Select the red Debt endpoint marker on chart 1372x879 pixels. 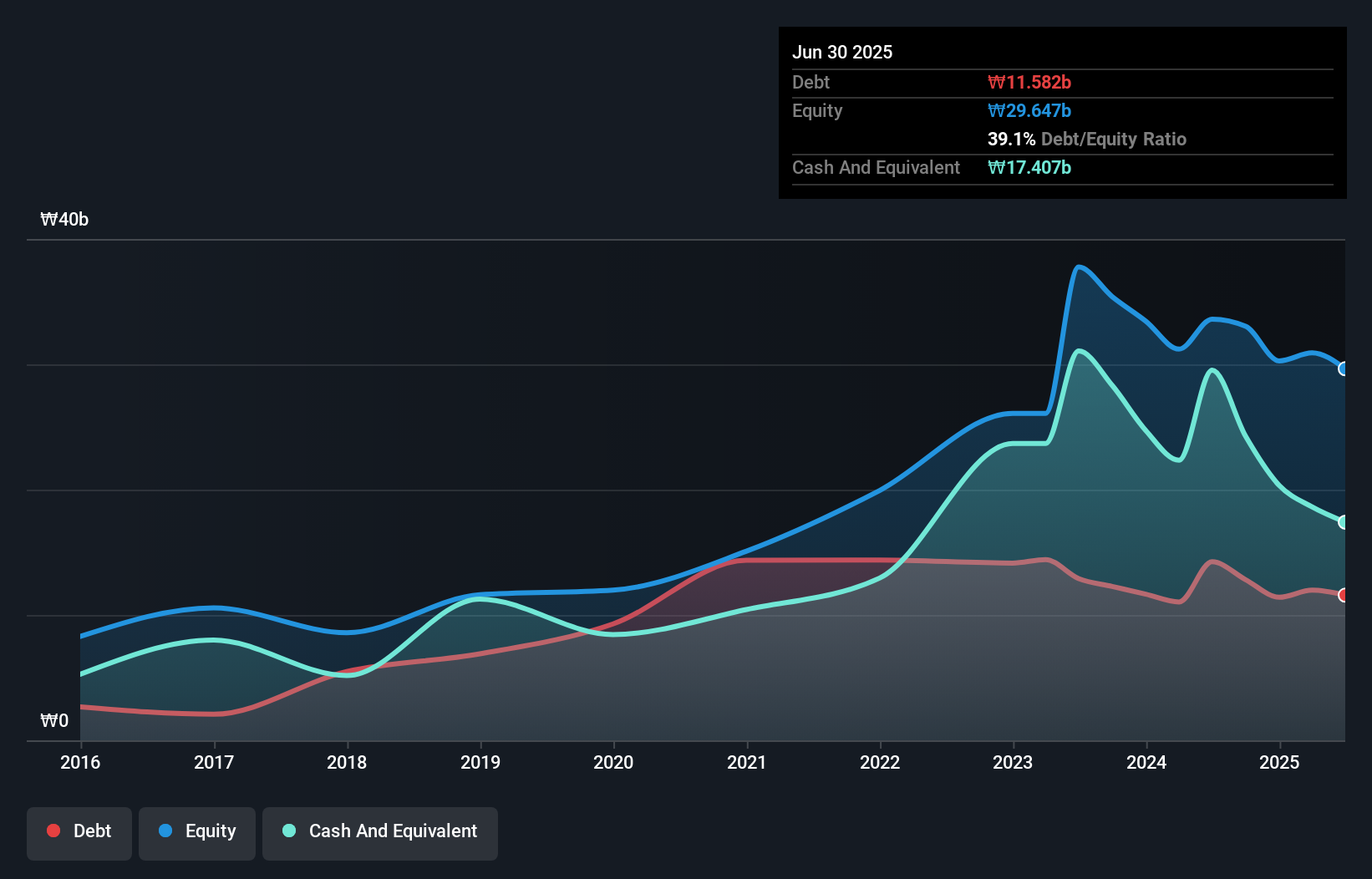(1344, 596)
